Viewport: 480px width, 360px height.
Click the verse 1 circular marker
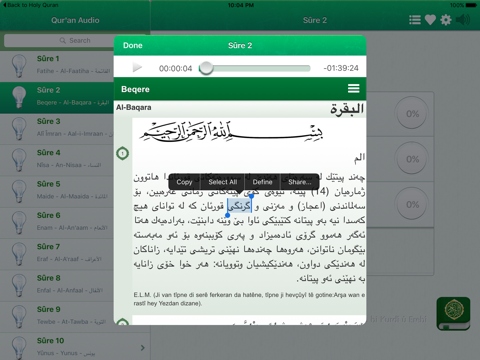click(x=122, y=153)
